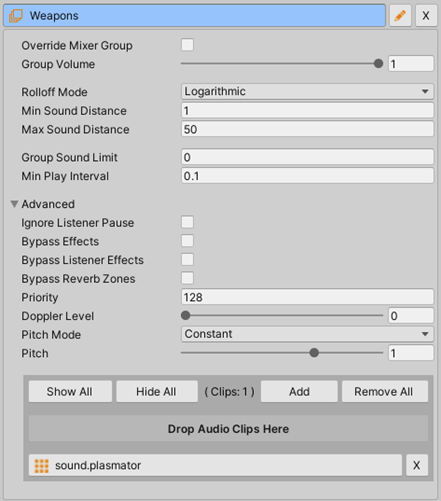Click the sound.plasmator clip grid icon

[42, 465]
